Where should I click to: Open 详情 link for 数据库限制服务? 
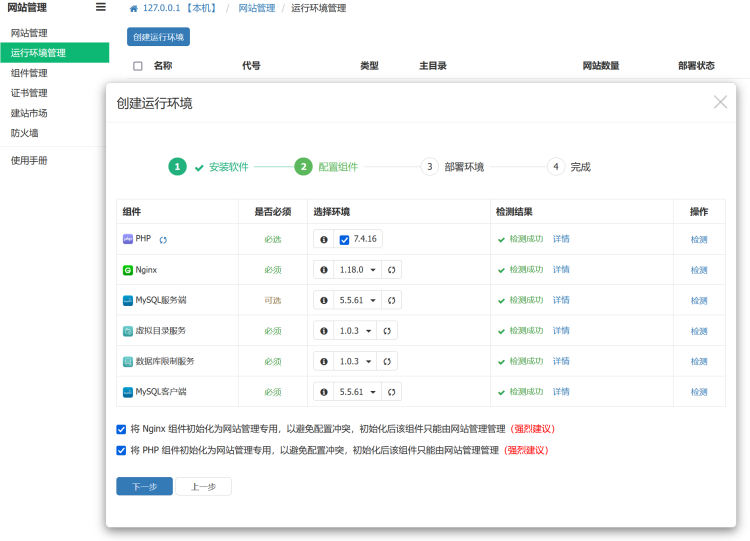tap(561, 361)
